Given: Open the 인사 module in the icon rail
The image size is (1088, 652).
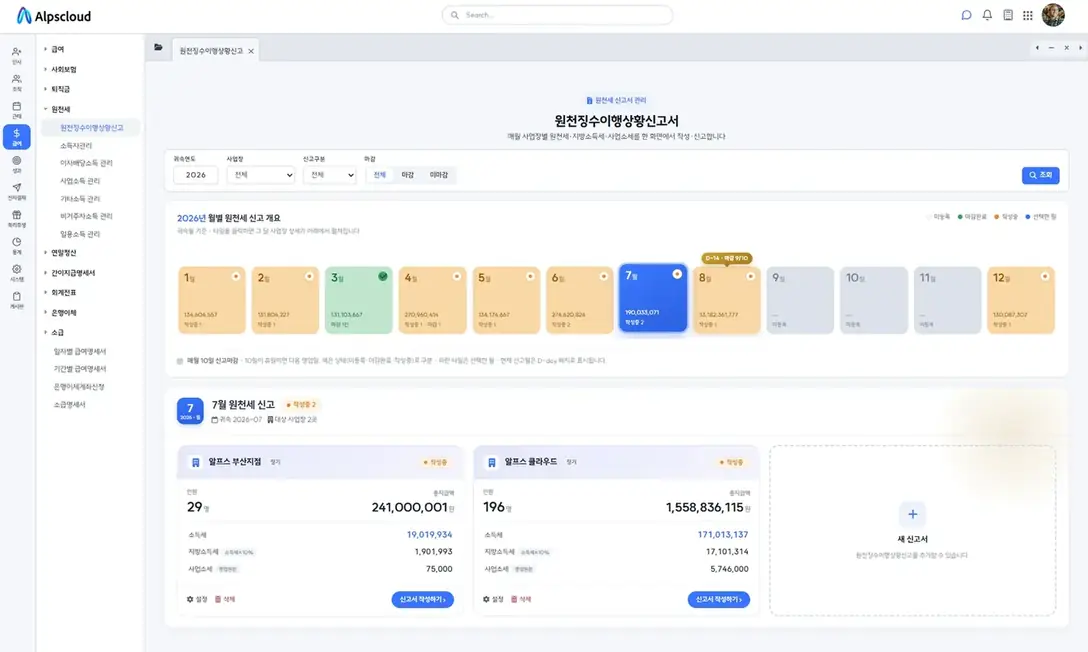Looking at the screenshot, I should tap(17, 55).
